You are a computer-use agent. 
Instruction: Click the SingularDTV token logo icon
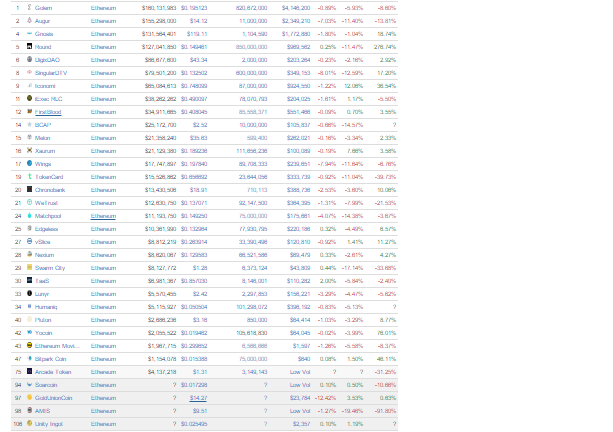pos(29,72)
